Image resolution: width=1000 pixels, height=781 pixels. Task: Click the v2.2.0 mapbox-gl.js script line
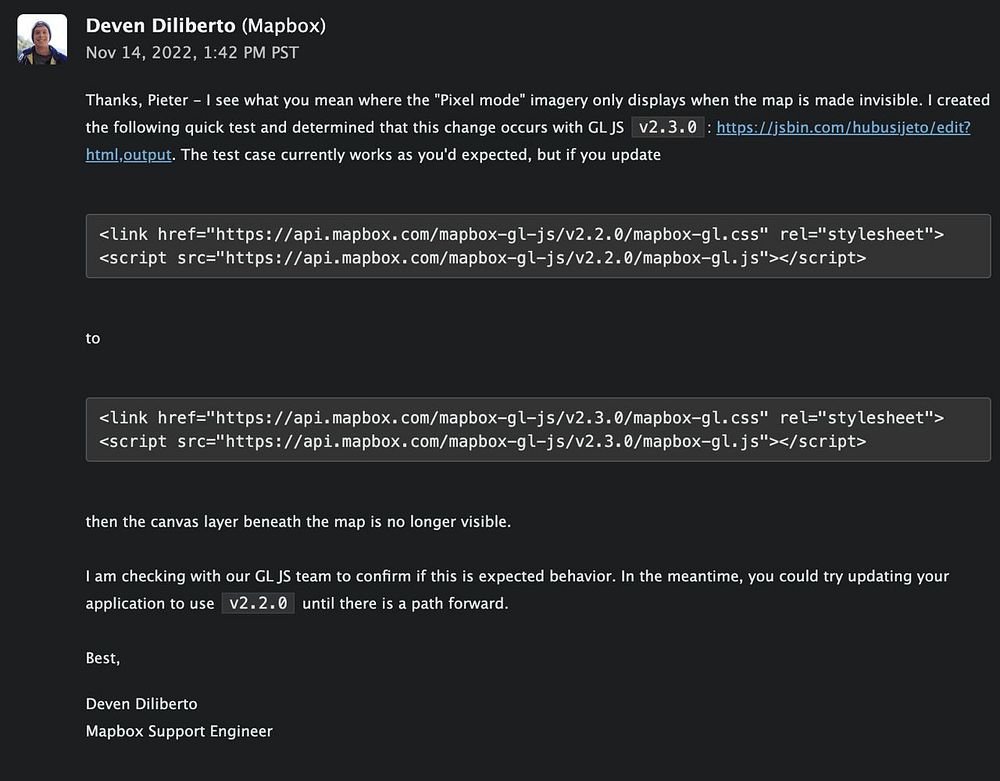tap(482, 257)
